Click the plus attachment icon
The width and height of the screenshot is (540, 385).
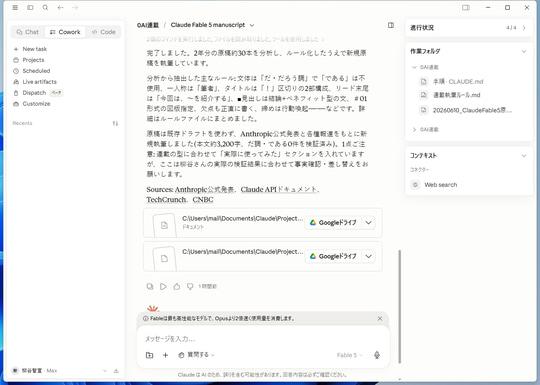165,355
